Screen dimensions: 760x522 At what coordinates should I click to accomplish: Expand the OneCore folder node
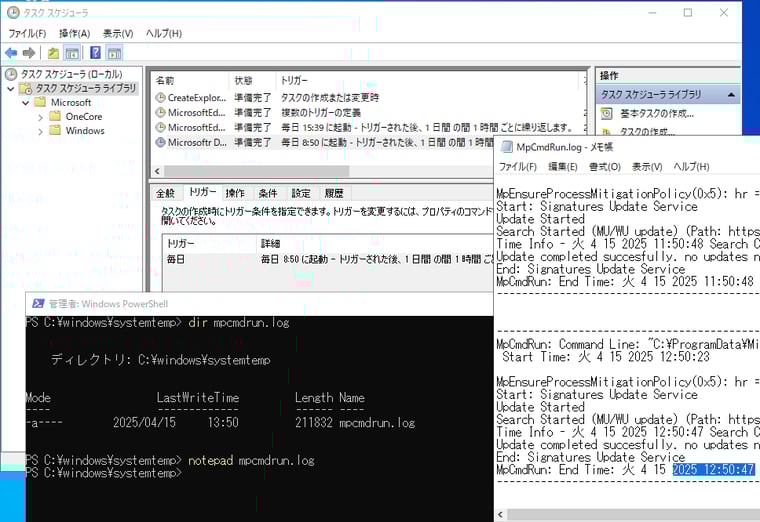pyautogui.click(x=41, y=117)
